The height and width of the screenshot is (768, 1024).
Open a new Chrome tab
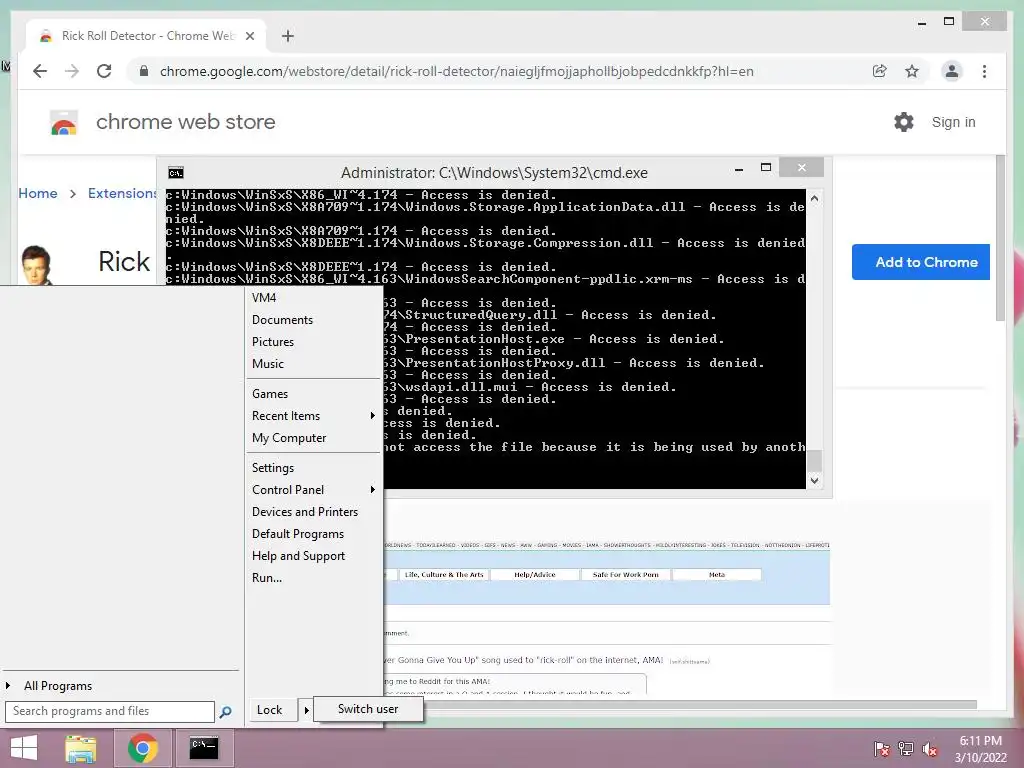288,36
